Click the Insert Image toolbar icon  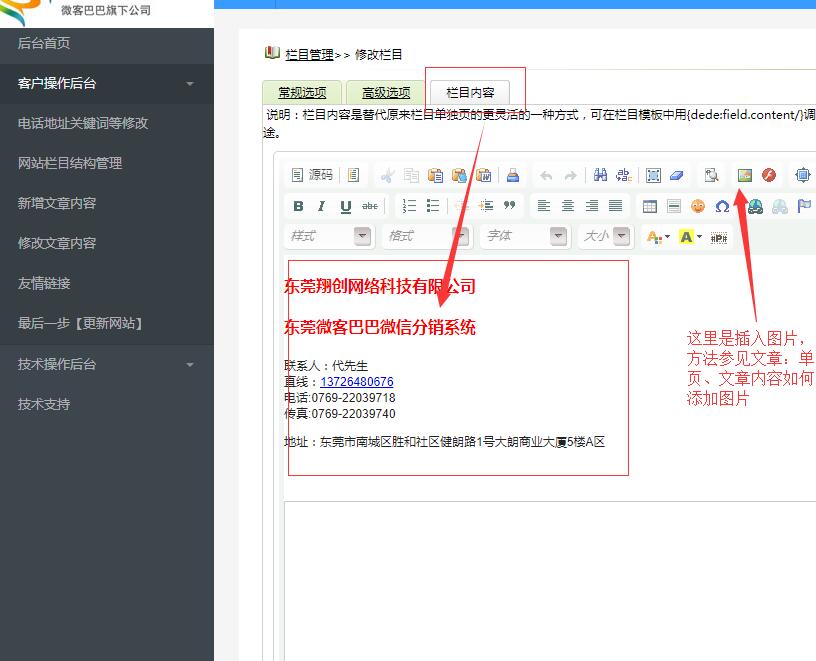tap(744, 175)
